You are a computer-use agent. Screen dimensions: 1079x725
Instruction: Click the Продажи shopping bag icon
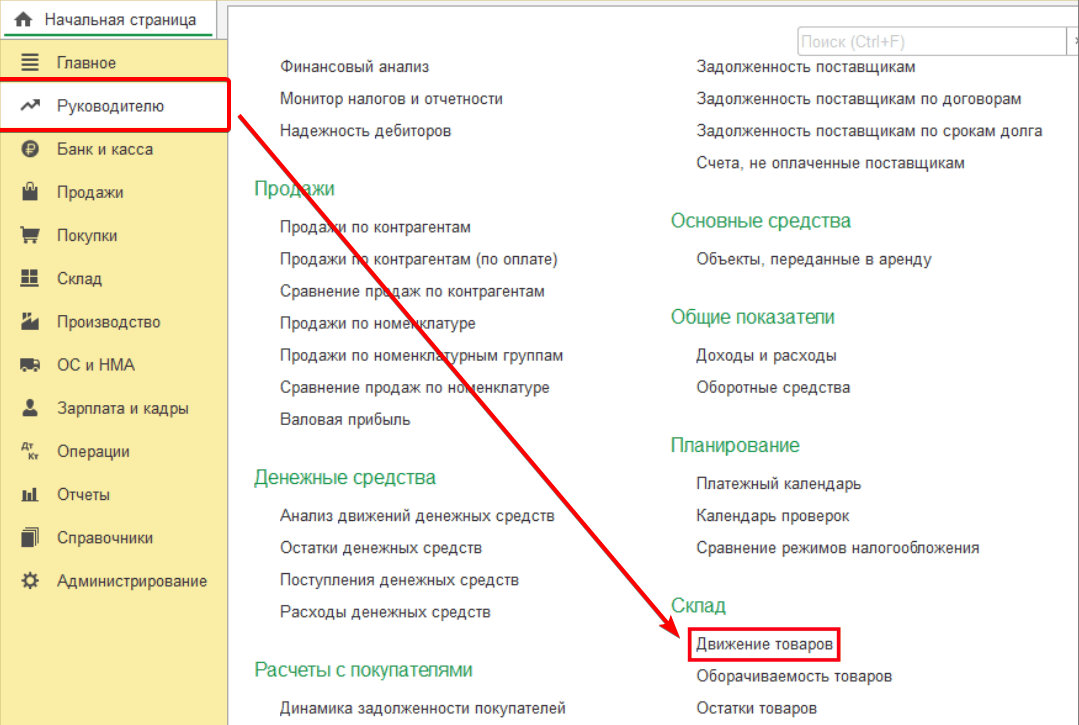[30, 191]
